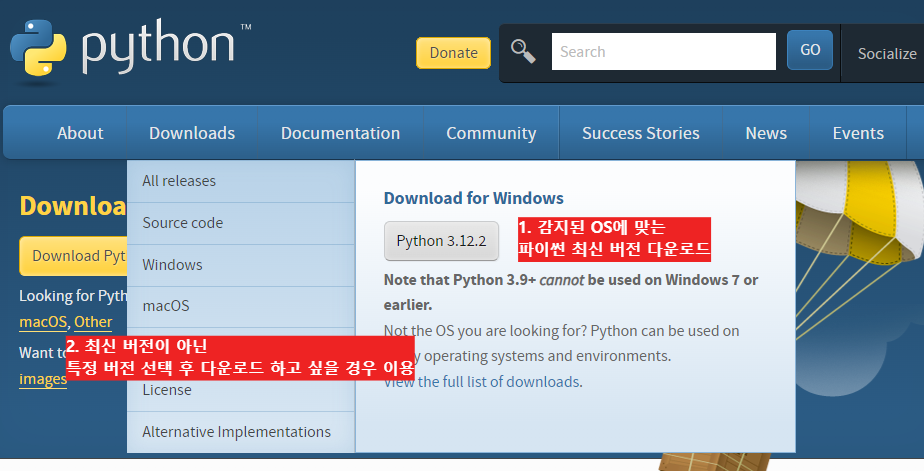This screenshot has width=924, height=471.
Task: Select Windows in Downloads submenu
Action: pyautogui.click(x=240, y=265)
